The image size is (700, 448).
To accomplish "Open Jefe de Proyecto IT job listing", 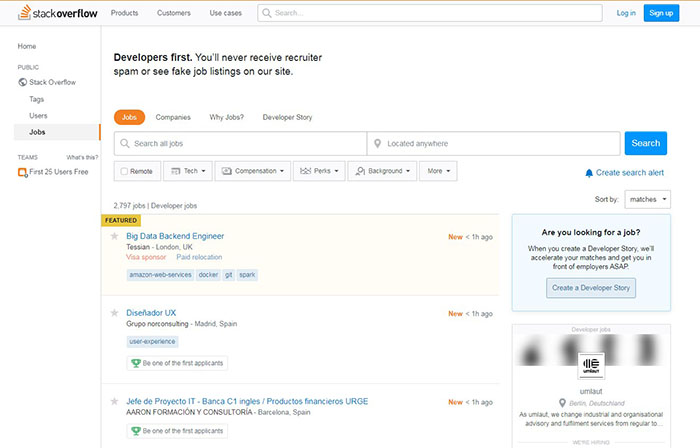I will point(247,401).
